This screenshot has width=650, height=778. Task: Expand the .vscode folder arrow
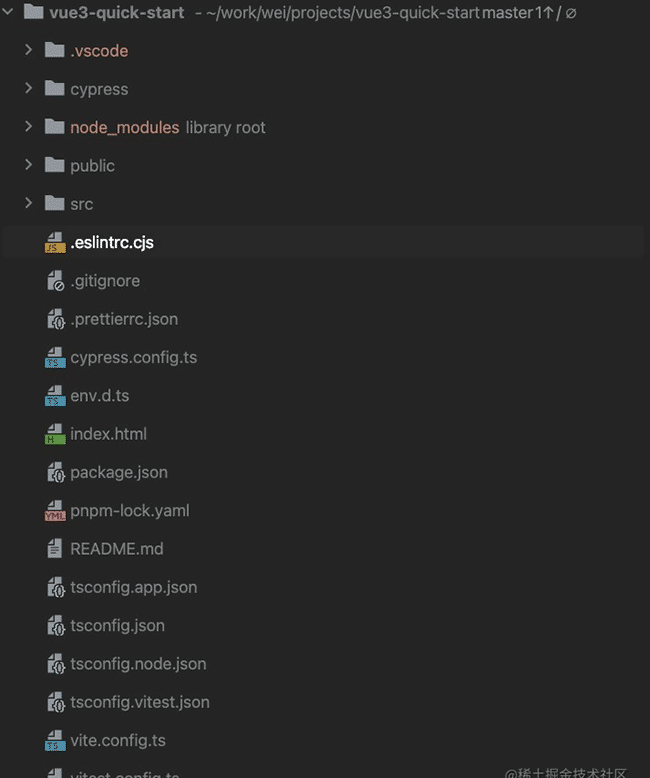(x=29, y=51)
